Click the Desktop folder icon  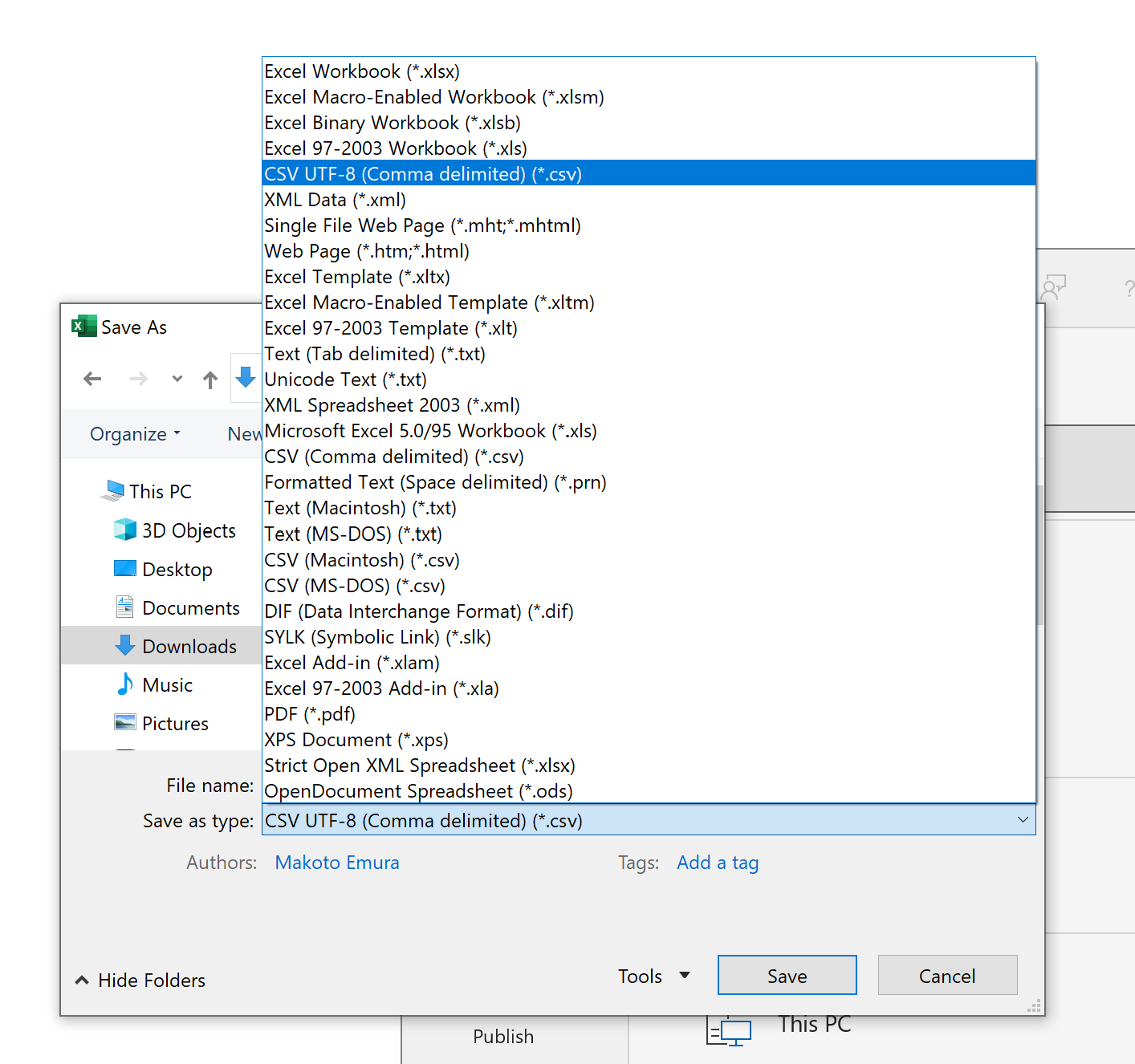[125, 568]
